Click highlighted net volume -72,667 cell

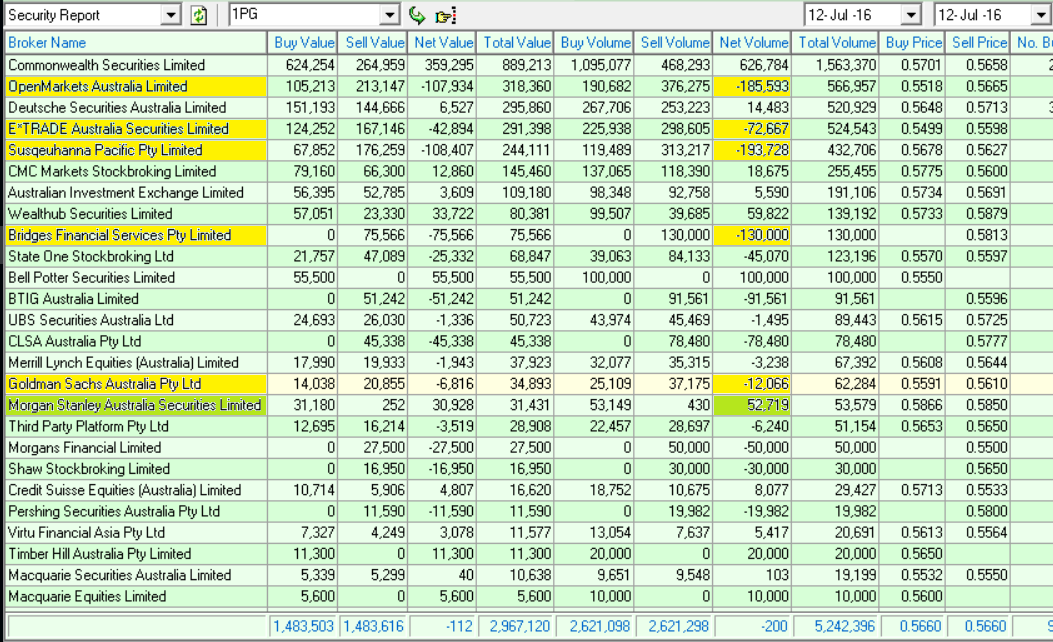click(x=752, y=129)
